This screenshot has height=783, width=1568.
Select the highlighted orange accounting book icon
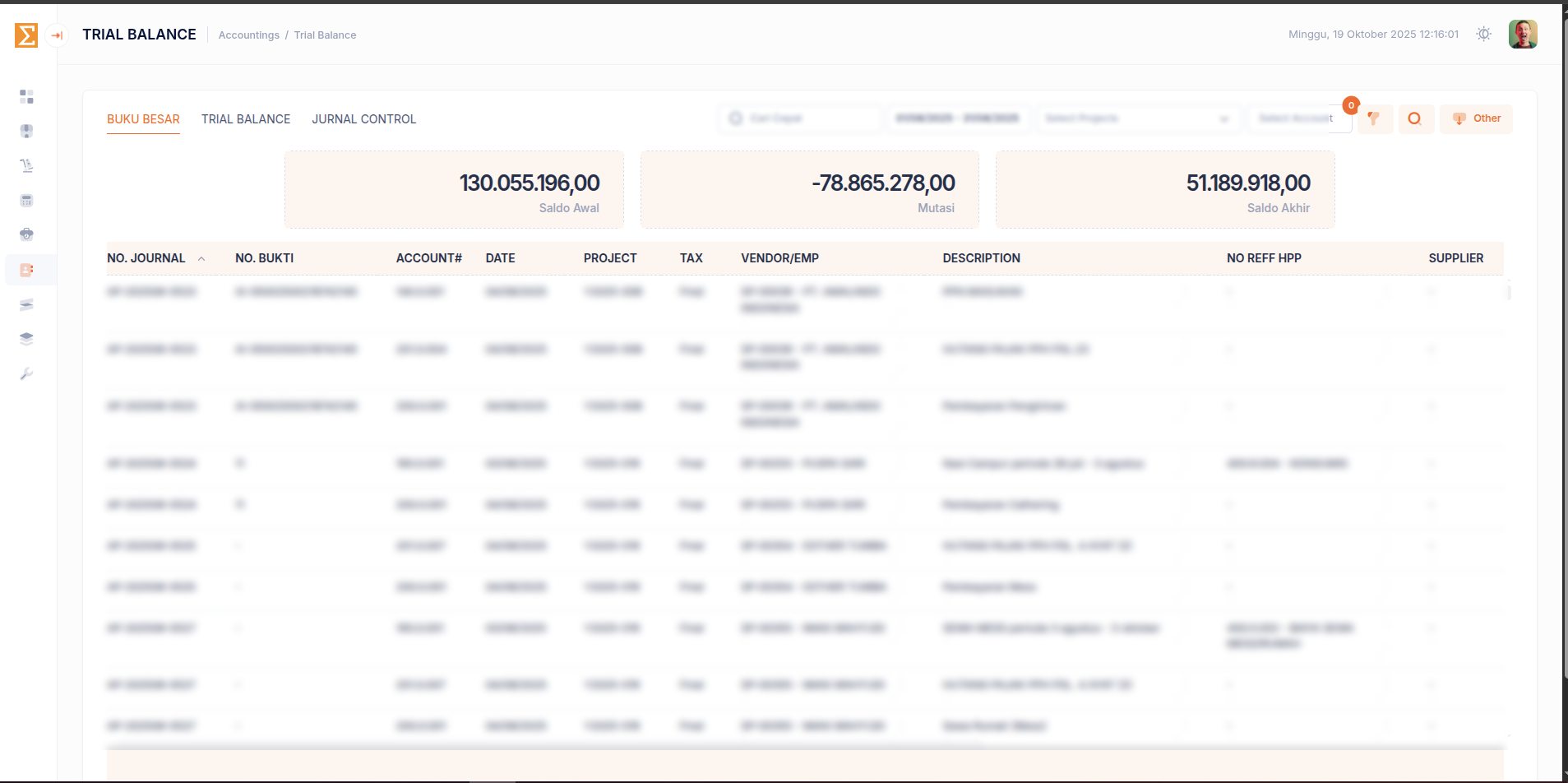[26, 270]
